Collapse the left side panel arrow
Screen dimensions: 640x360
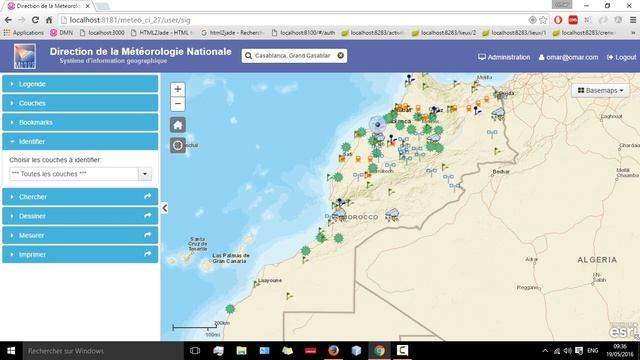point(164,208)
